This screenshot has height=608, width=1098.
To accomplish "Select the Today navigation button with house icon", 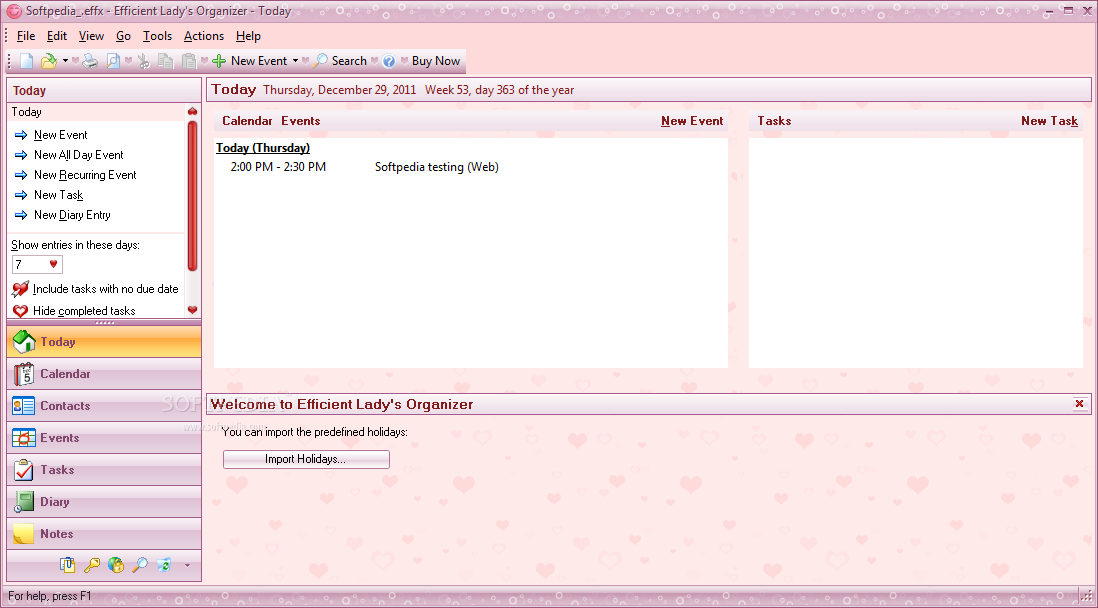I will [104, 342].
